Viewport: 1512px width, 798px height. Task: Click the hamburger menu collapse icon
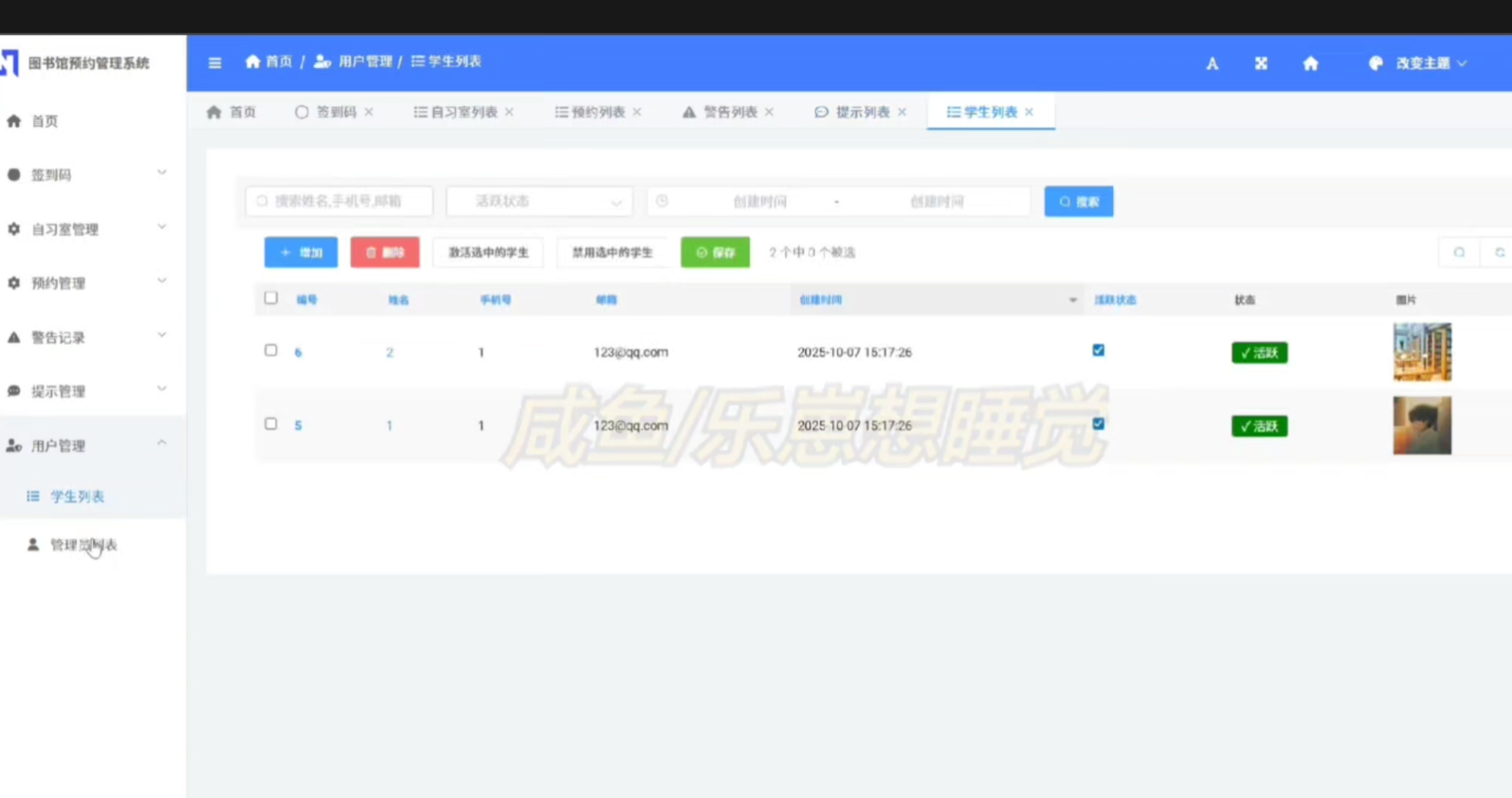click(214, 63)
